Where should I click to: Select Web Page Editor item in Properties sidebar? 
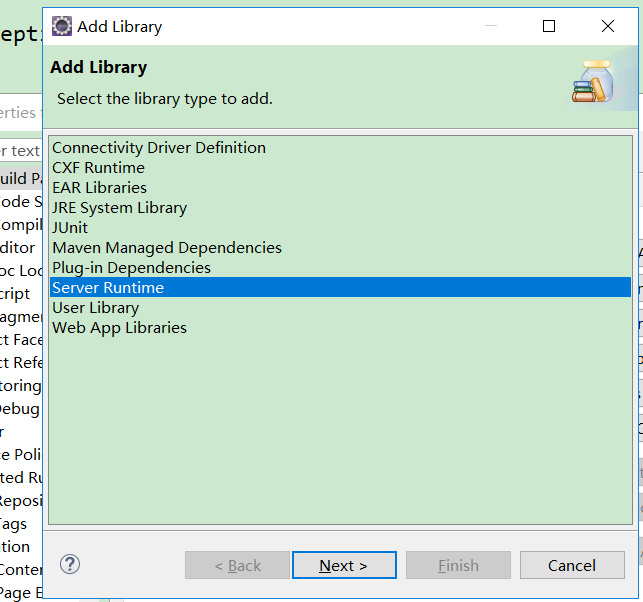click(x=21, y=593)
